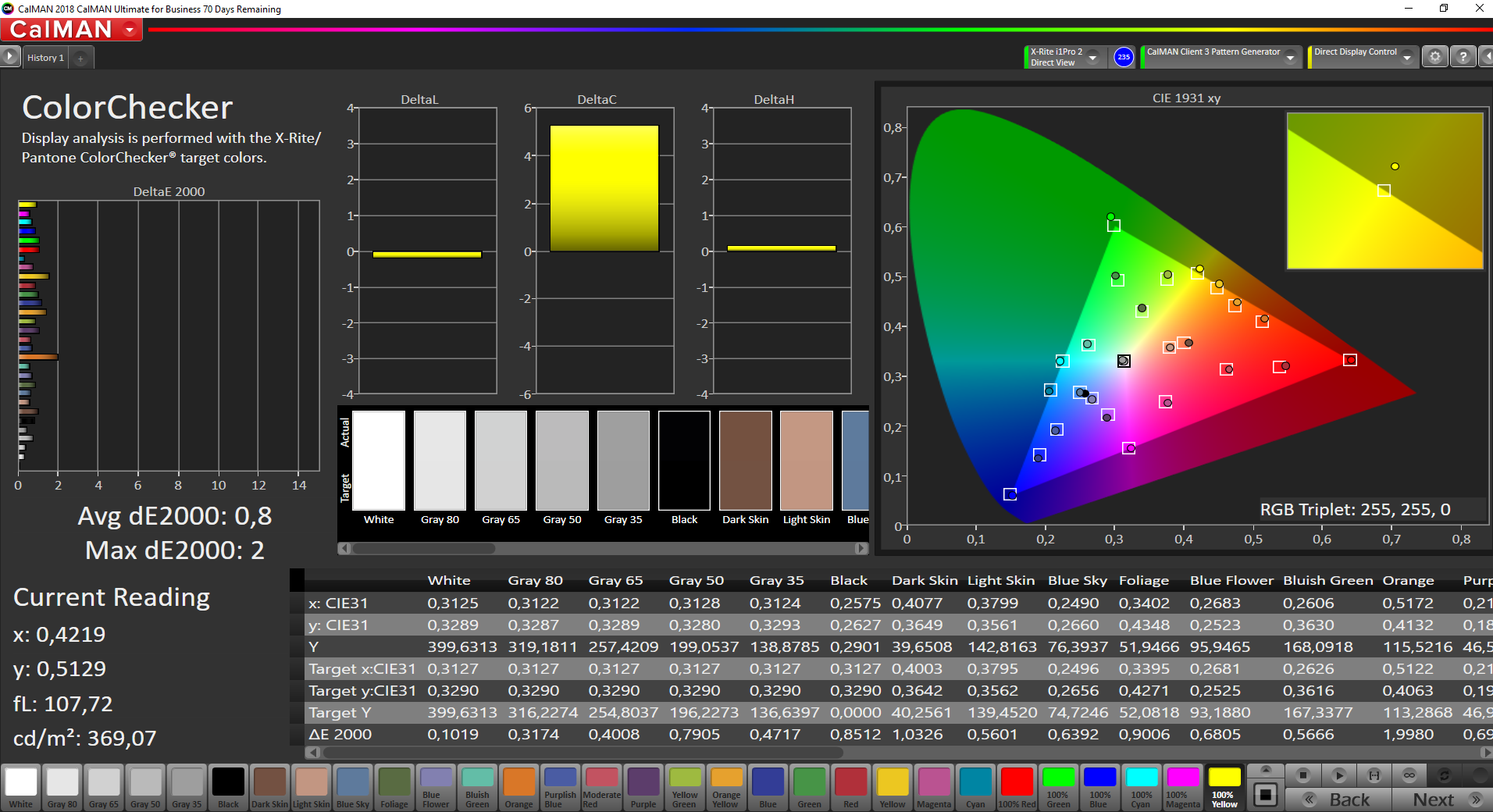Choose the 100% Blue patch in bottom strip

1099,787
